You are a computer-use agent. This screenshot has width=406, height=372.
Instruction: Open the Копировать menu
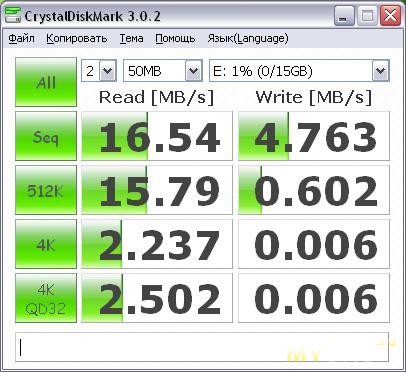click(77, 38)
